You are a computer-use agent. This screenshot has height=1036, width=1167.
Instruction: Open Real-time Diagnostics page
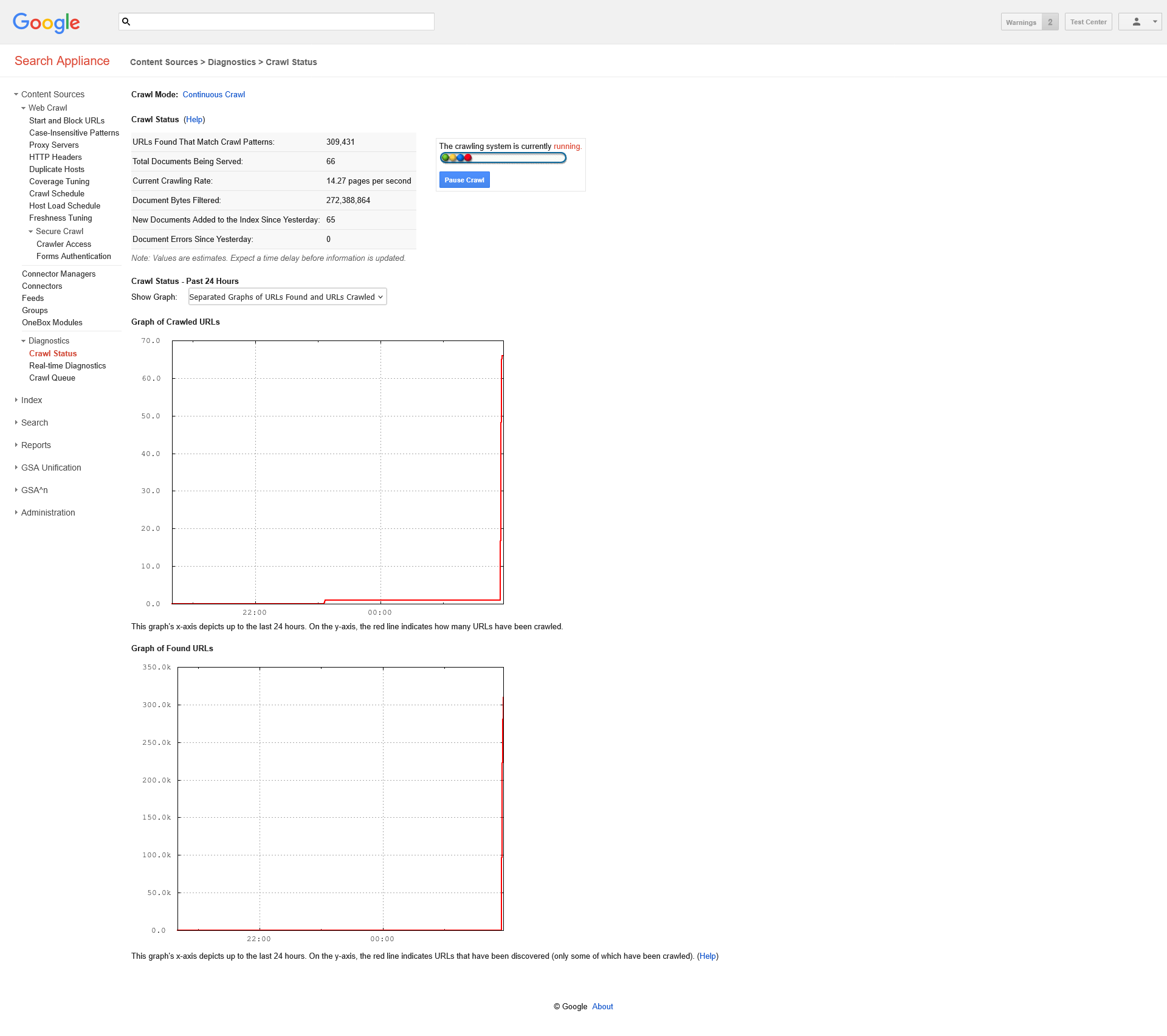tap(67, 365)
